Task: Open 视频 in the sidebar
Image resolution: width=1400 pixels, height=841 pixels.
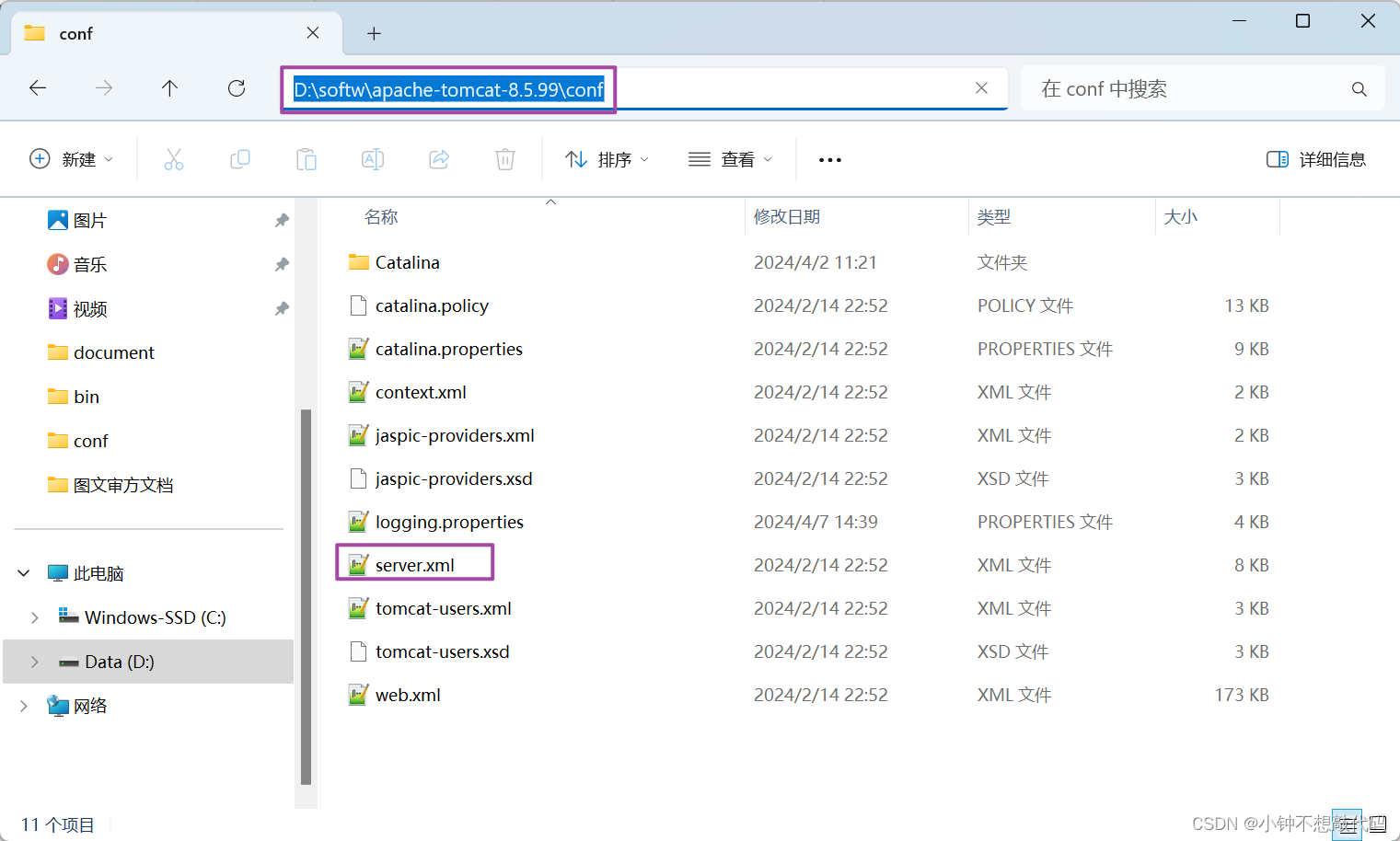Action: [x=90, y=309]
